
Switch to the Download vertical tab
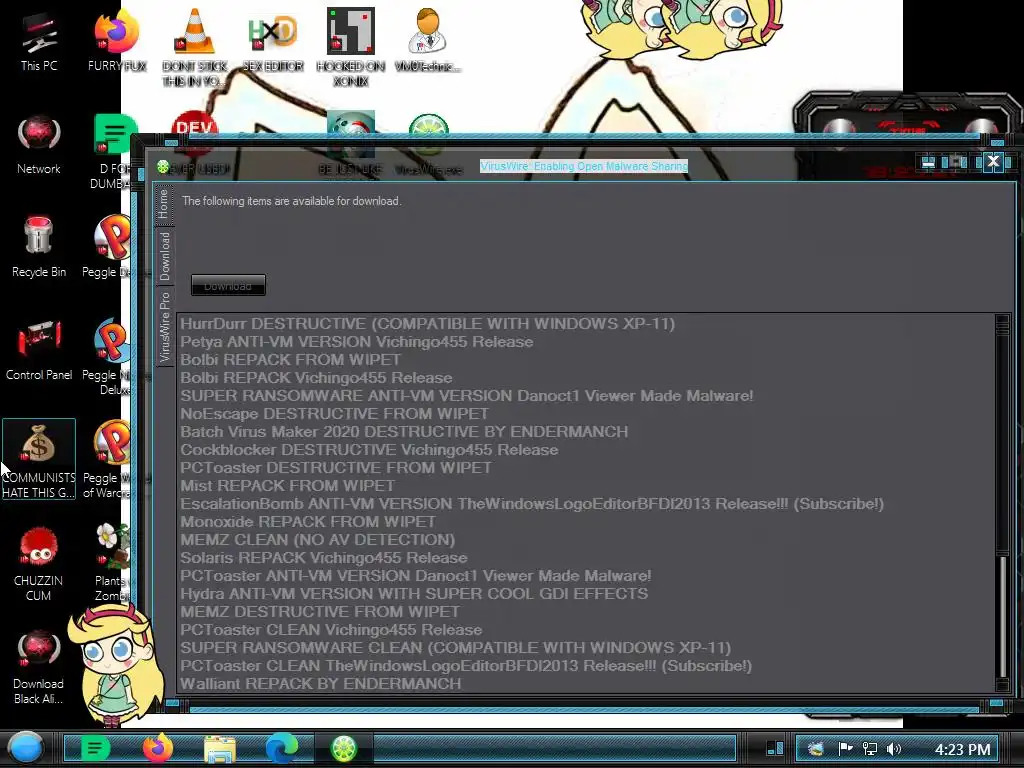[165, 256]
